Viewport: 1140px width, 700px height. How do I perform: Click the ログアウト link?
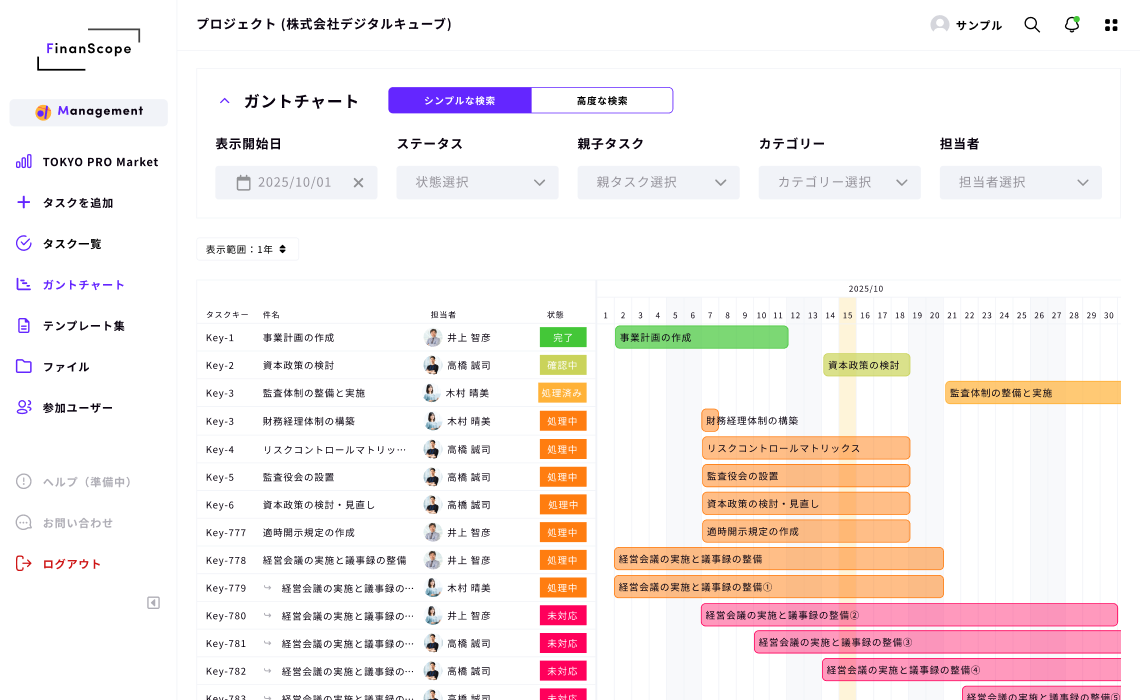(71, 563)
